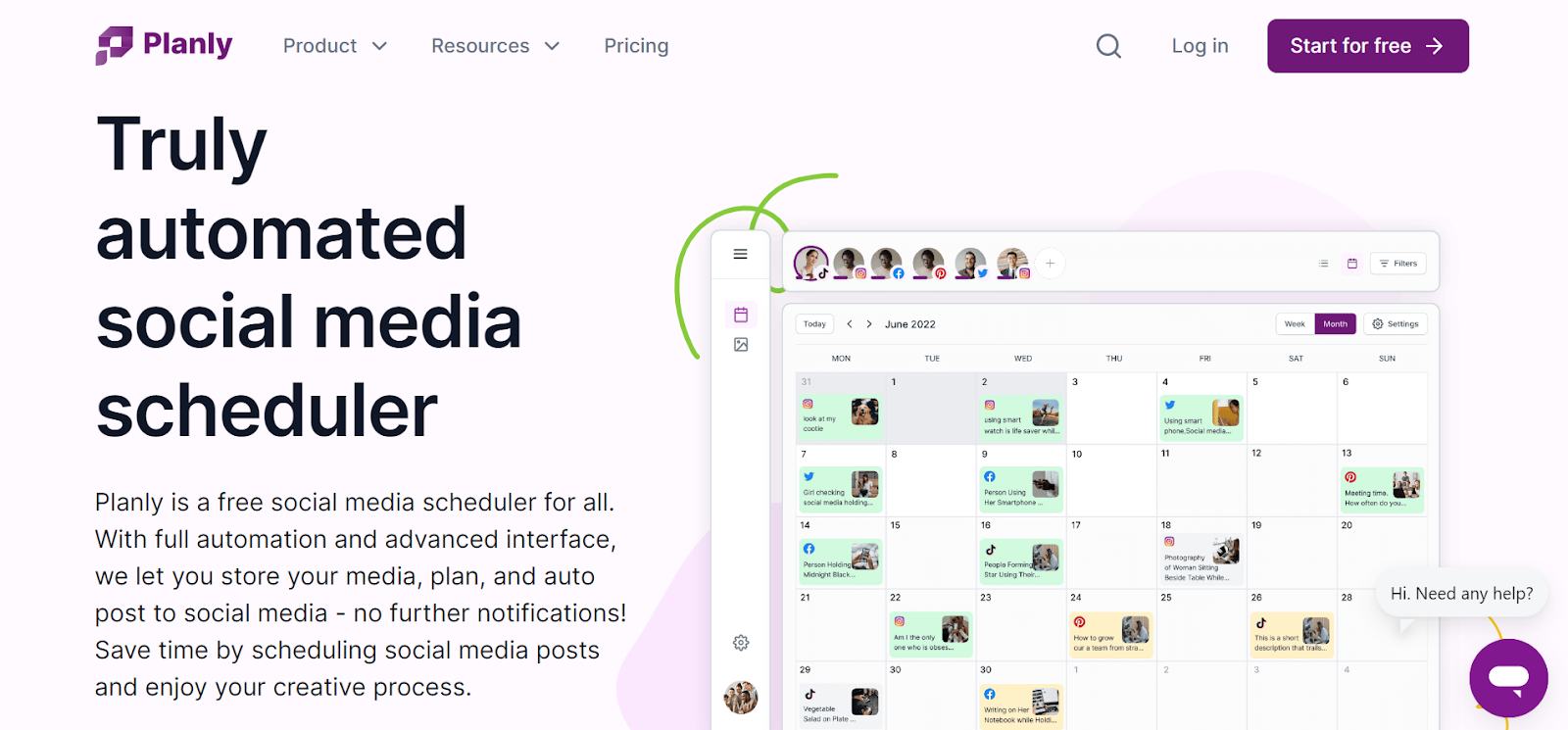1568x730 pixels.
Task: Open 'Writing on Her Notebook' Facebook post
Action: (x=1022, y=706)
